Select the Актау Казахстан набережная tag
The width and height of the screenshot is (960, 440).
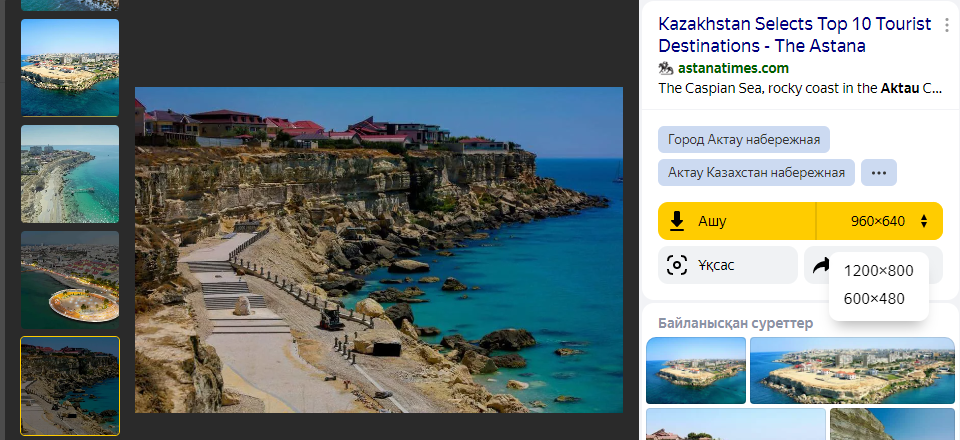coord(756,173)
